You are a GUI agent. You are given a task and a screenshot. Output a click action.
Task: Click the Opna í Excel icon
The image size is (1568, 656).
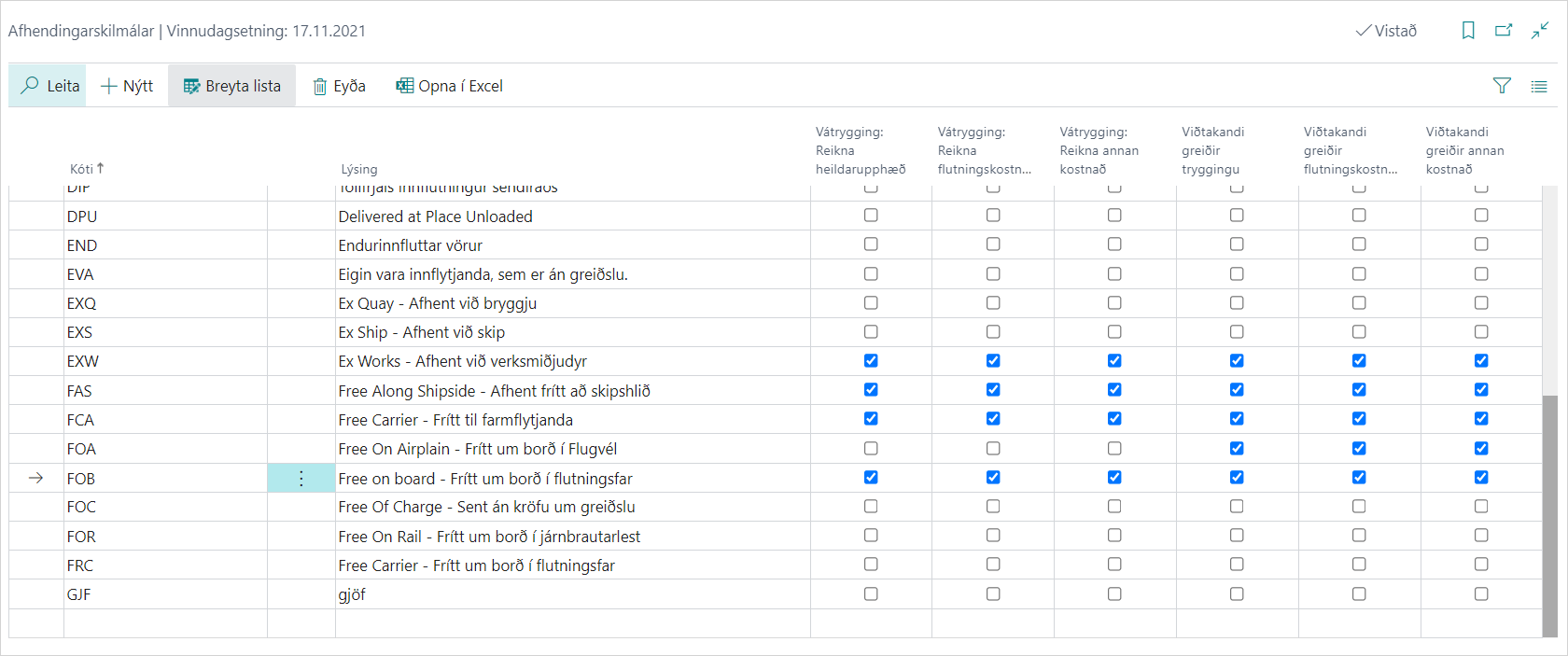[x=404, y=86]
